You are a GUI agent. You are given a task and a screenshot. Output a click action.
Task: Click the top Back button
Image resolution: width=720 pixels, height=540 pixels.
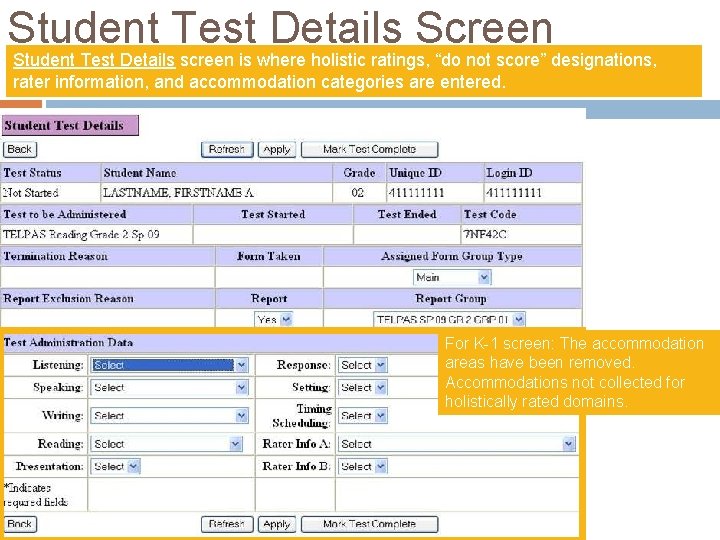pyautogui.click(x=20, y=149)
